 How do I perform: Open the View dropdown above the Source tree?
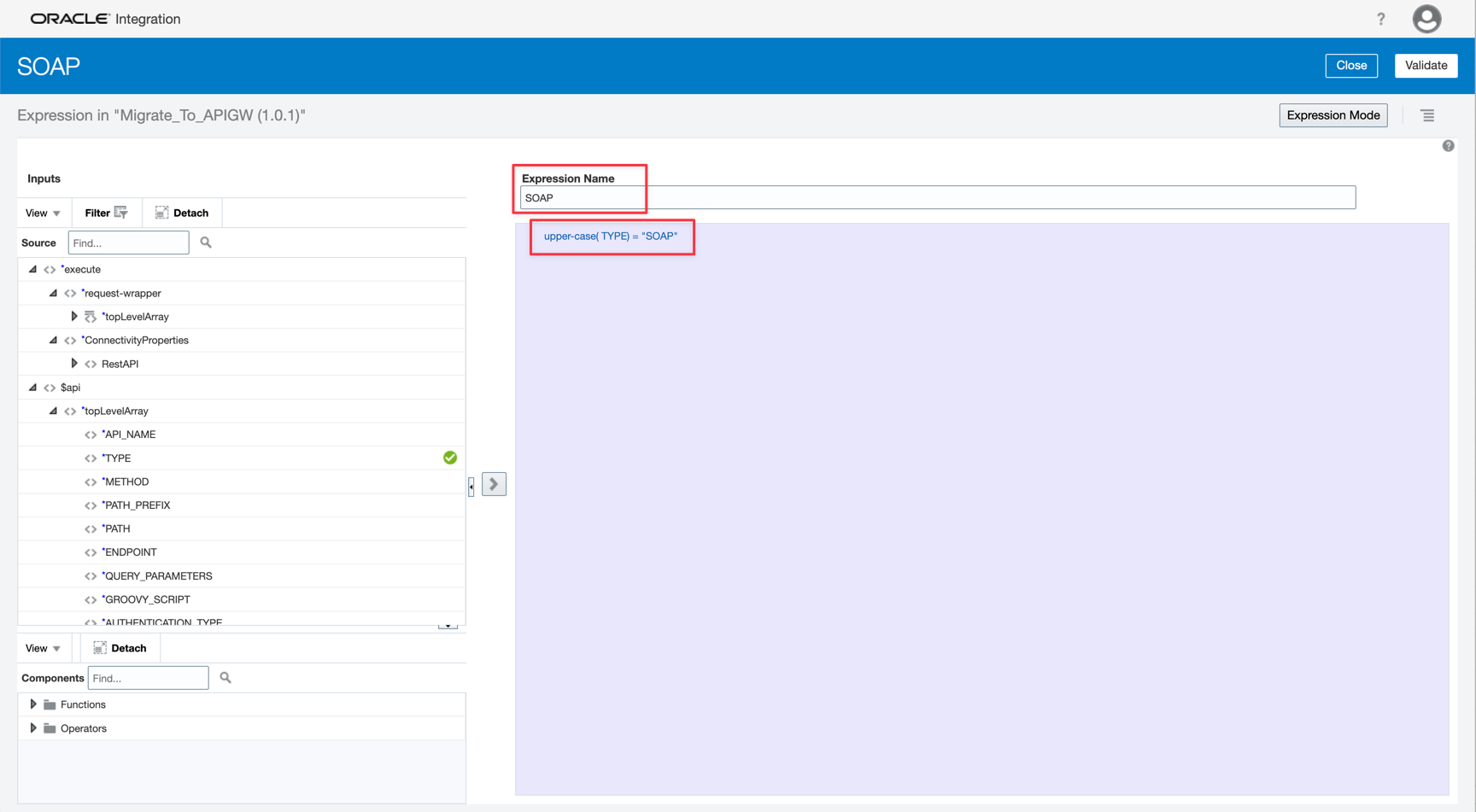tap(42, 212)
